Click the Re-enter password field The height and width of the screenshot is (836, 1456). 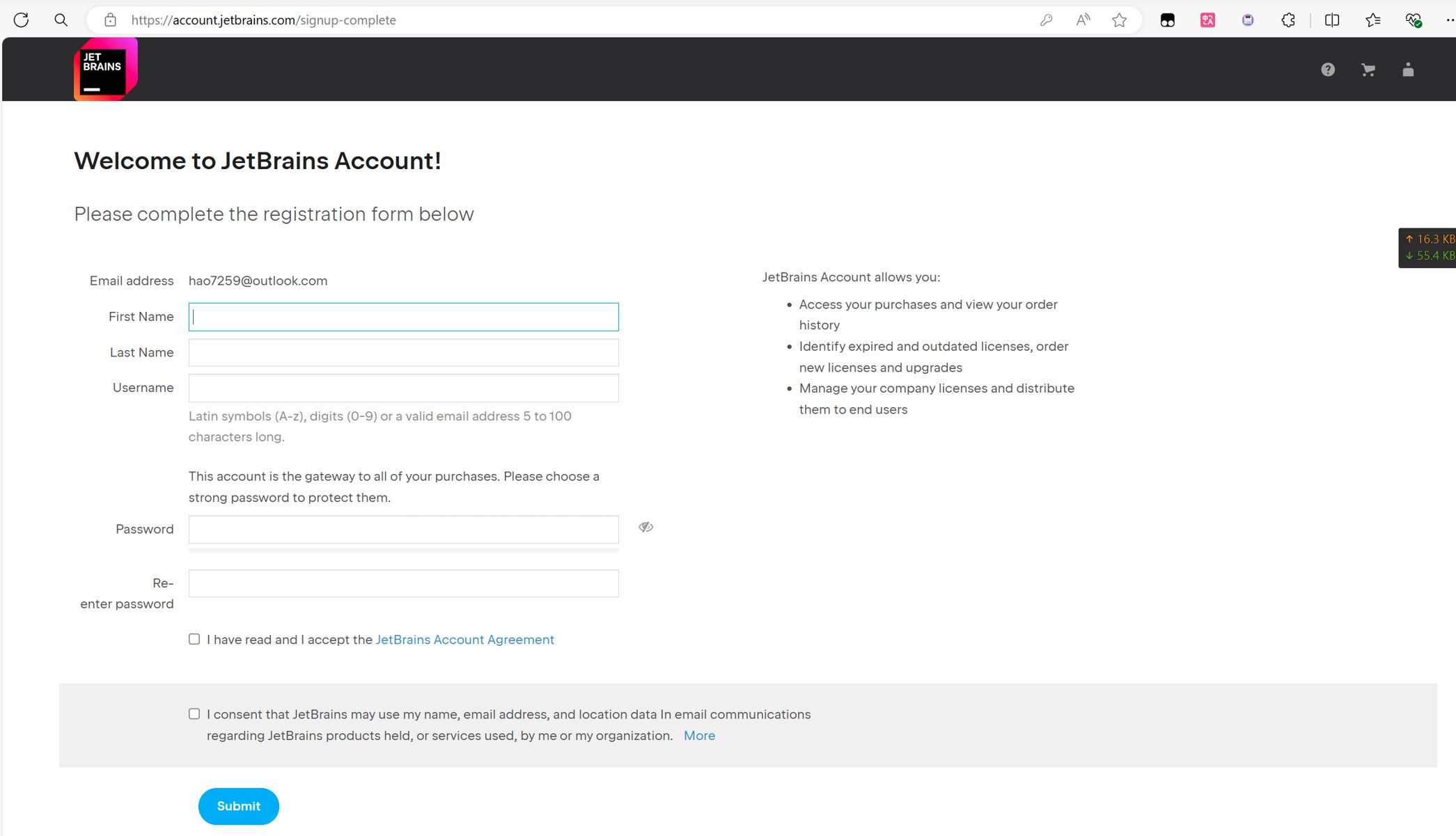(403, 583)
